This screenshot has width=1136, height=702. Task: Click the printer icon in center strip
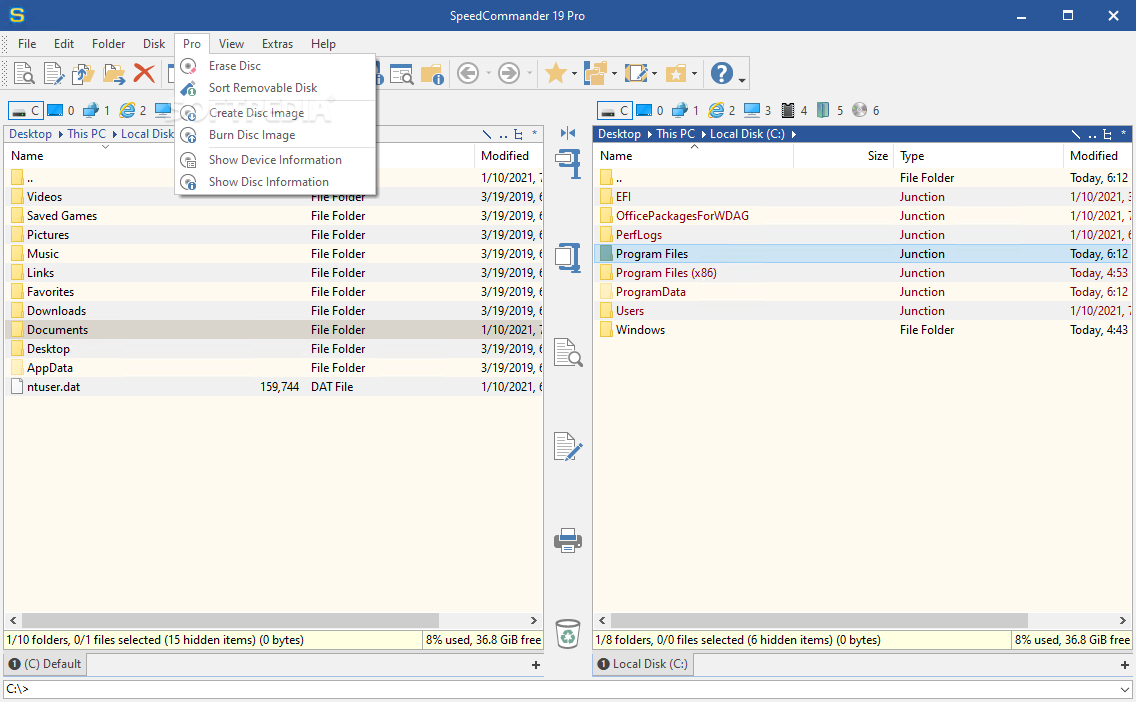pyautogui.click(x=568, y=540)
